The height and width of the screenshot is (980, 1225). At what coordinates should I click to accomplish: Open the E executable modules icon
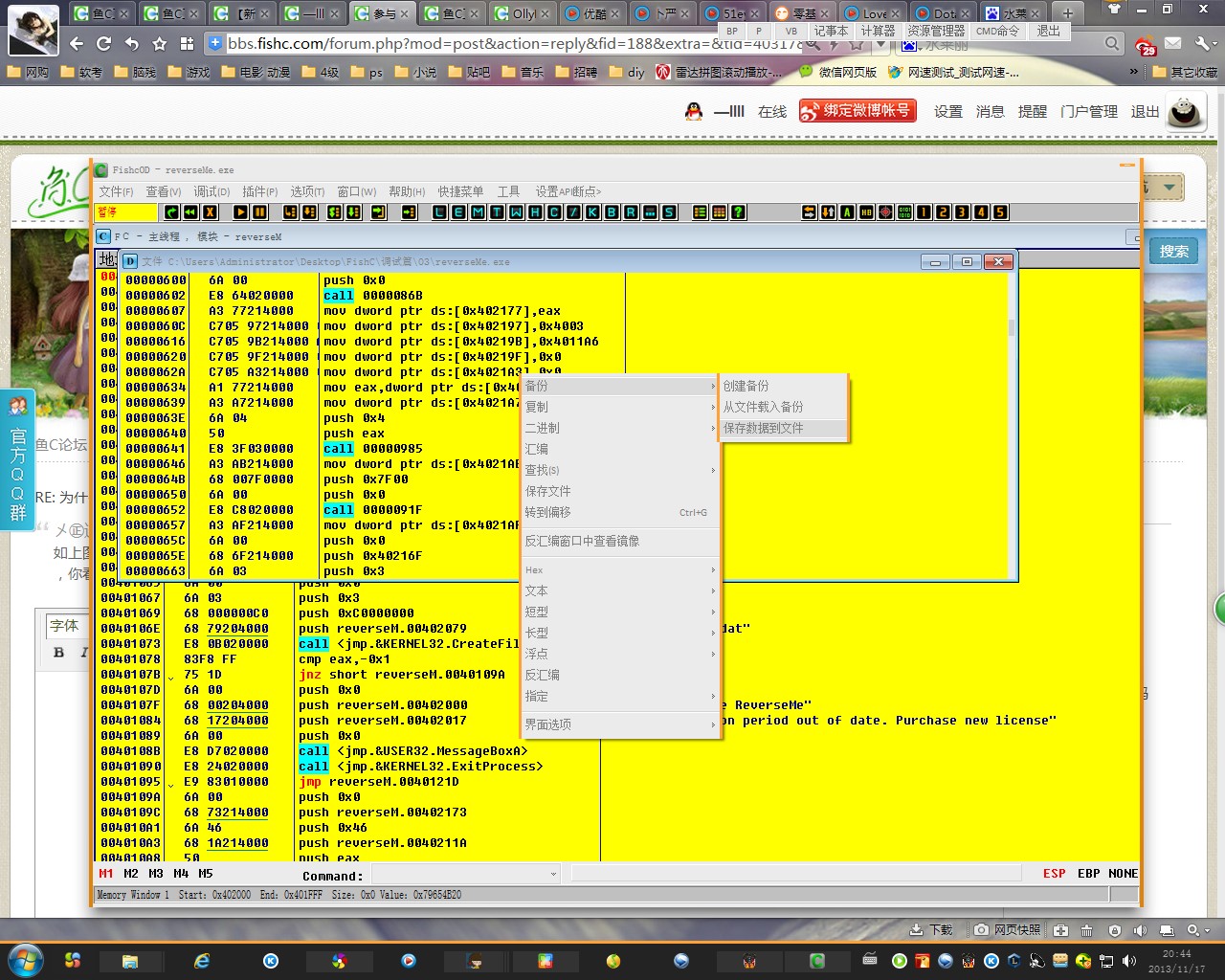tap(457, 212)
